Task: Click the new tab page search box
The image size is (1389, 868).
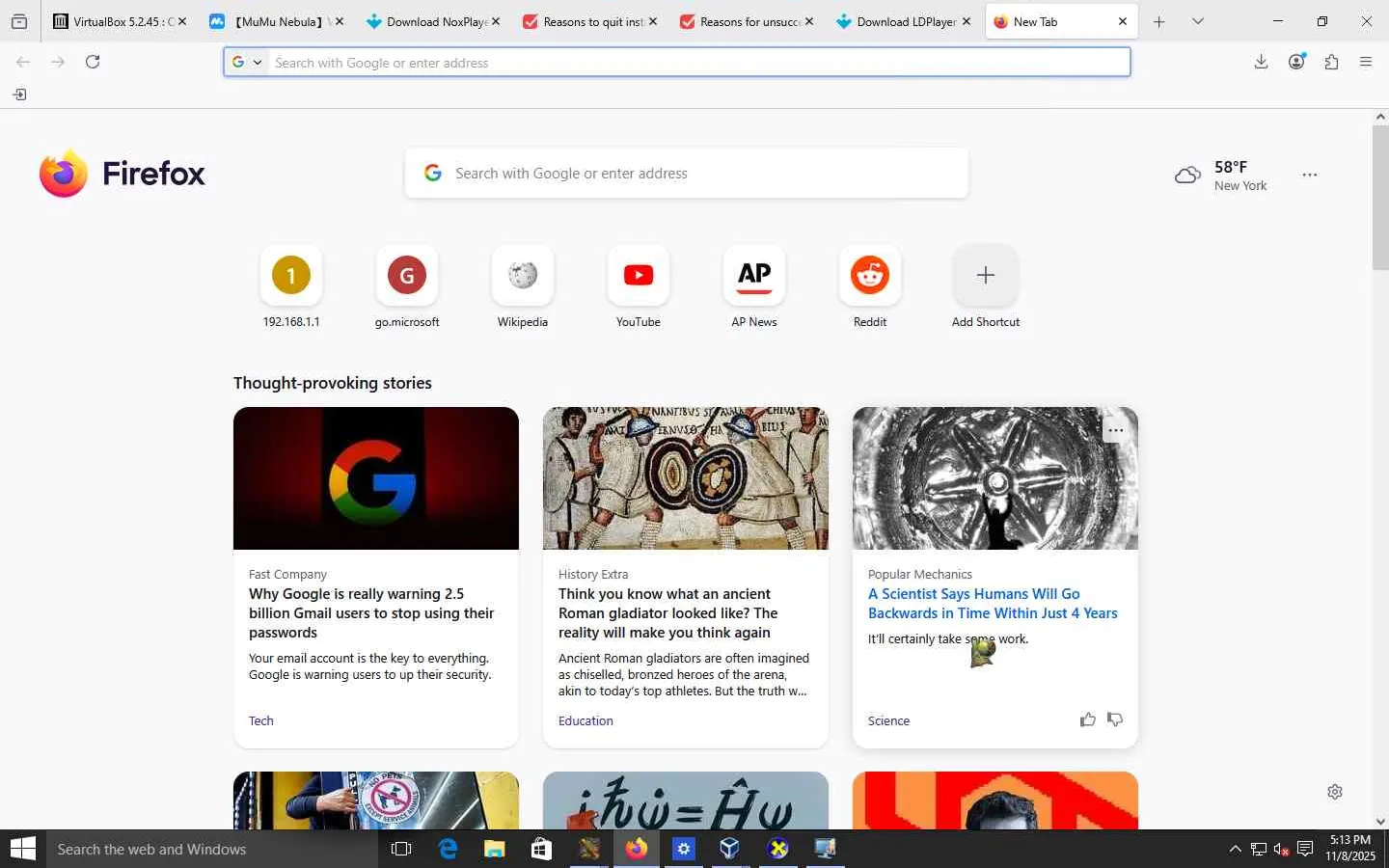Action: click(x=687, y=174)
